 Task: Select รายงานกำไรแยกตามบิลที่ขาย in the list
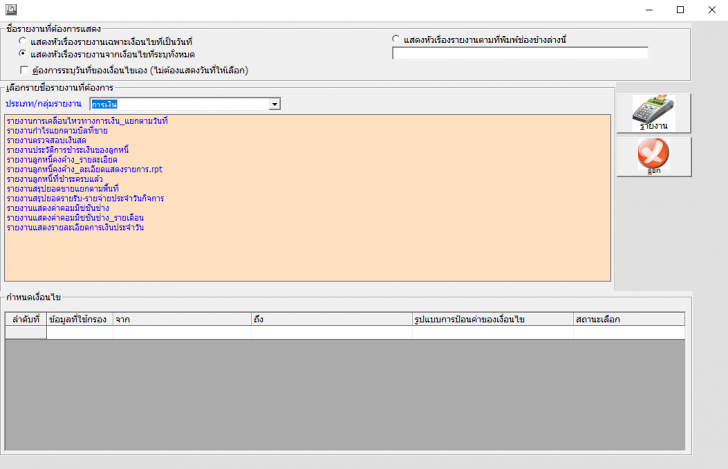click(x=57, y=130)
